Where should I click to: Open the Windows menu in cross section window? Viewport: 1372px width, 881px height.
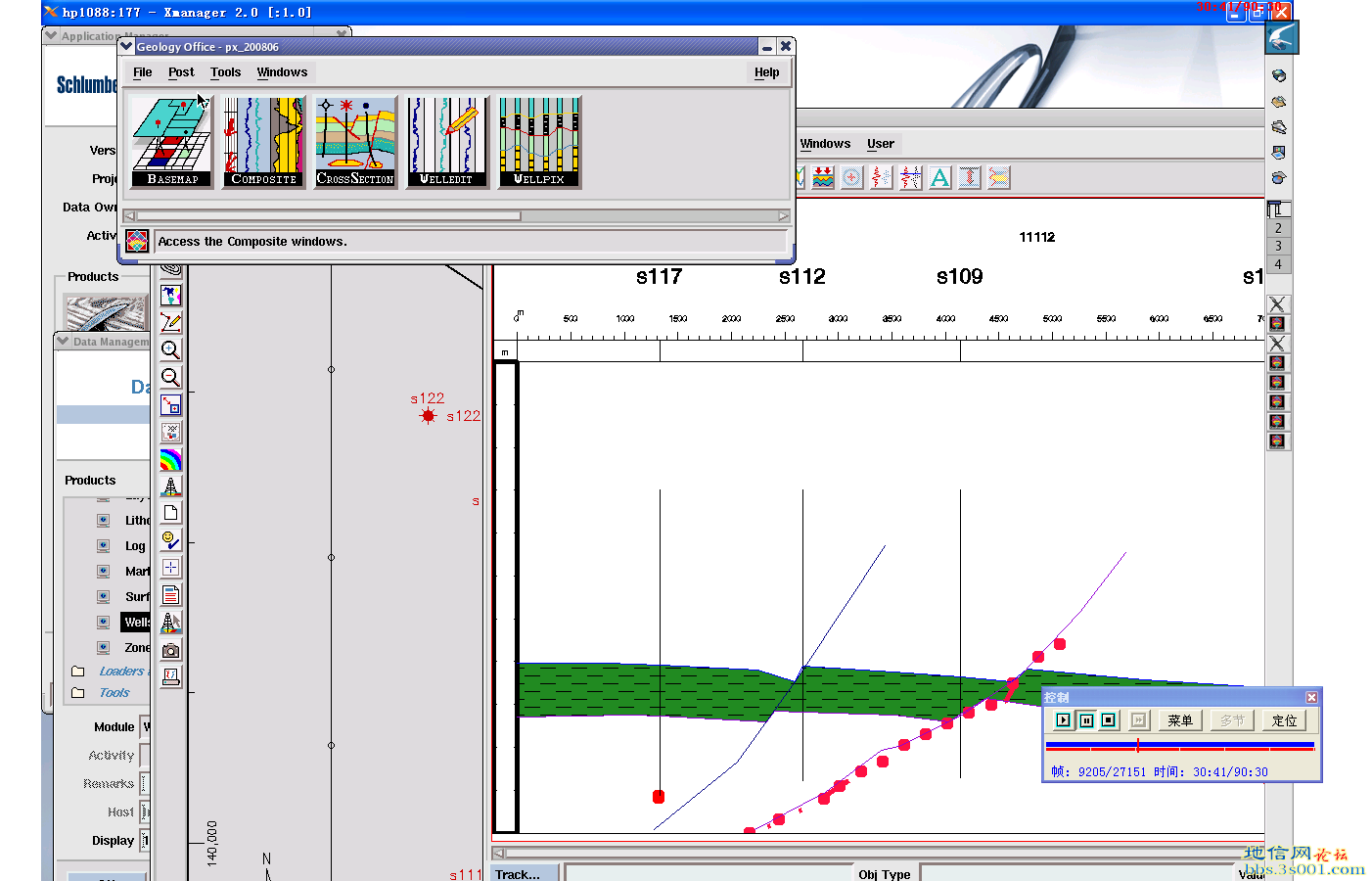coord(825,144)
